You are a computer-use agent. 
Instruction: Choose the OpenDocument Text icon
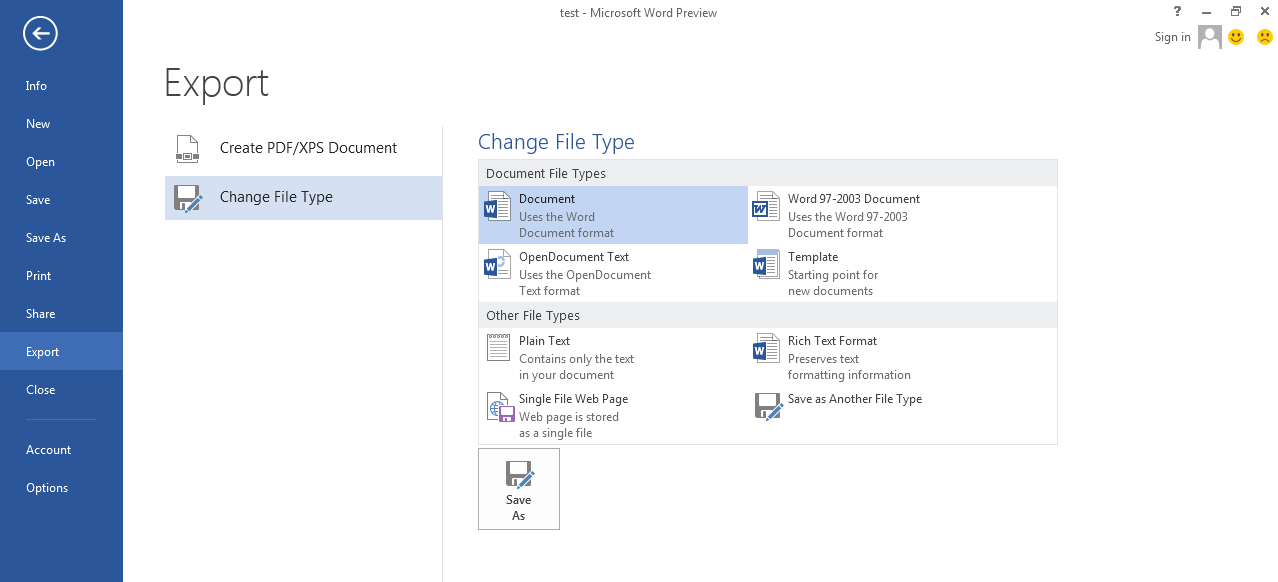497,265
